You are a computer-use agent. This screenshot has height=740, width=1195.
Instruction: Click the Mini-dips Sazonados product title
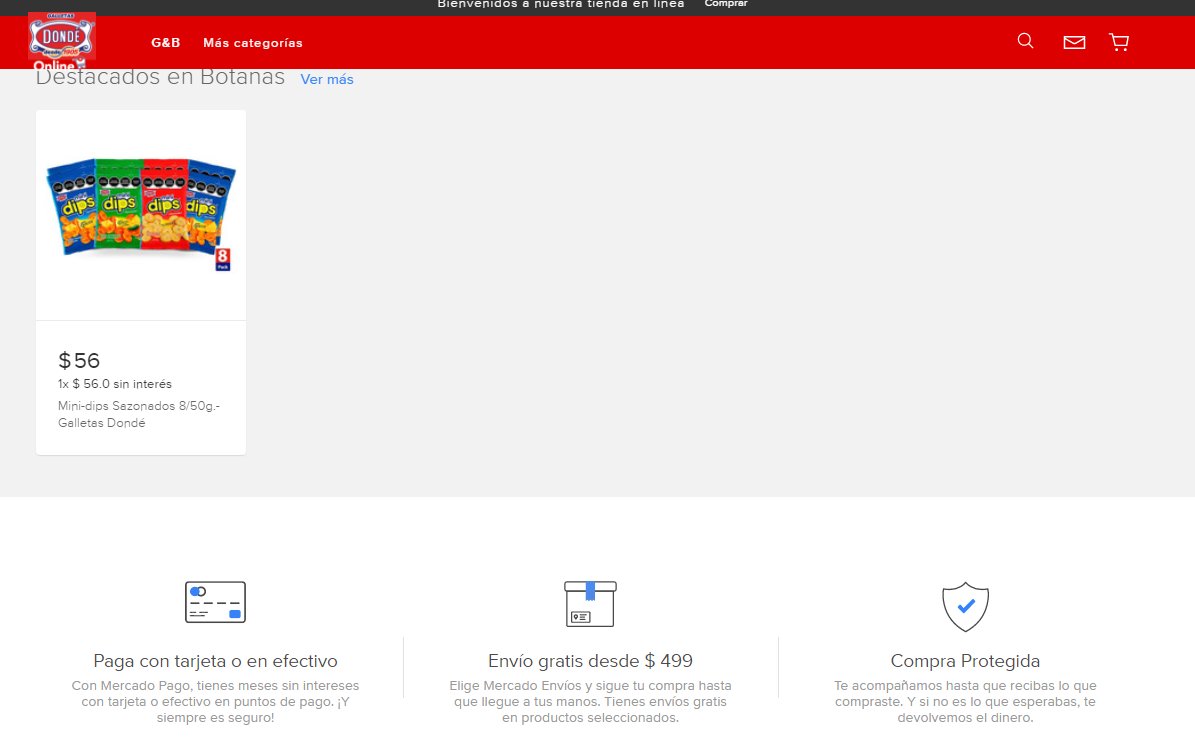139,415
